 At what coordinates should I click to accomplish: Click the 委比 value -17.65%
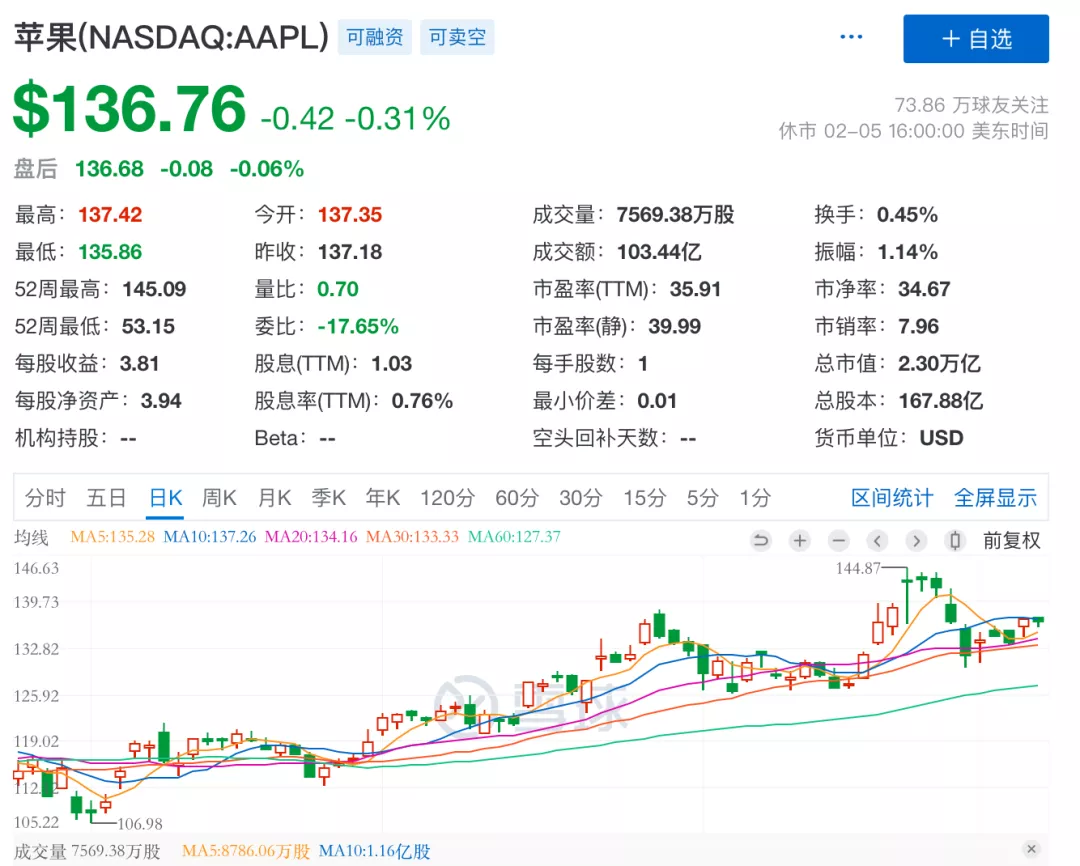tap(358, 327)
